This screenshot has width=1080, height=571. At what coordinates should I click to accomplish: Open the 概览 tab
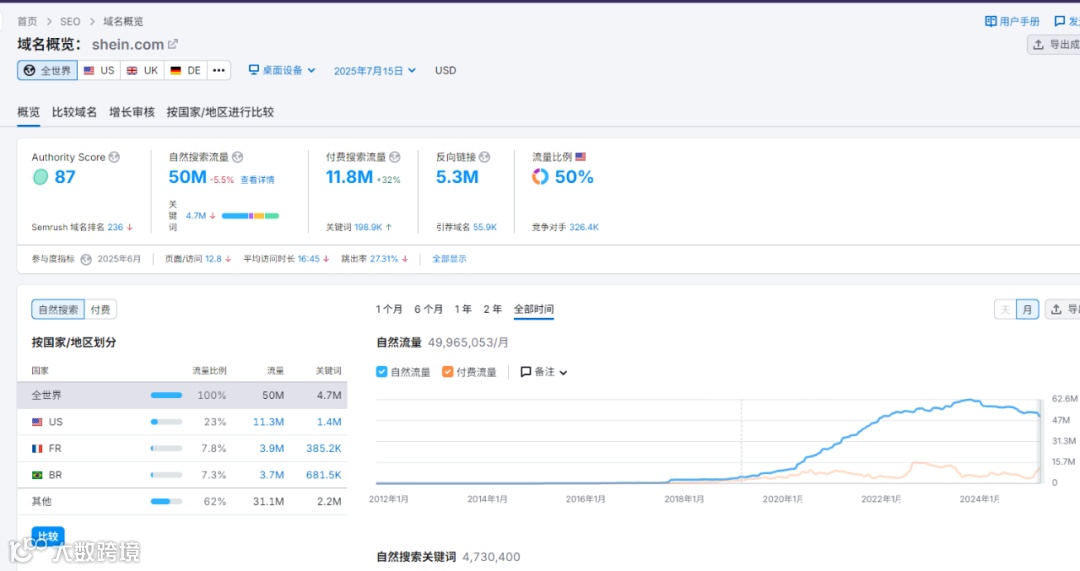[x=28, y=112]
